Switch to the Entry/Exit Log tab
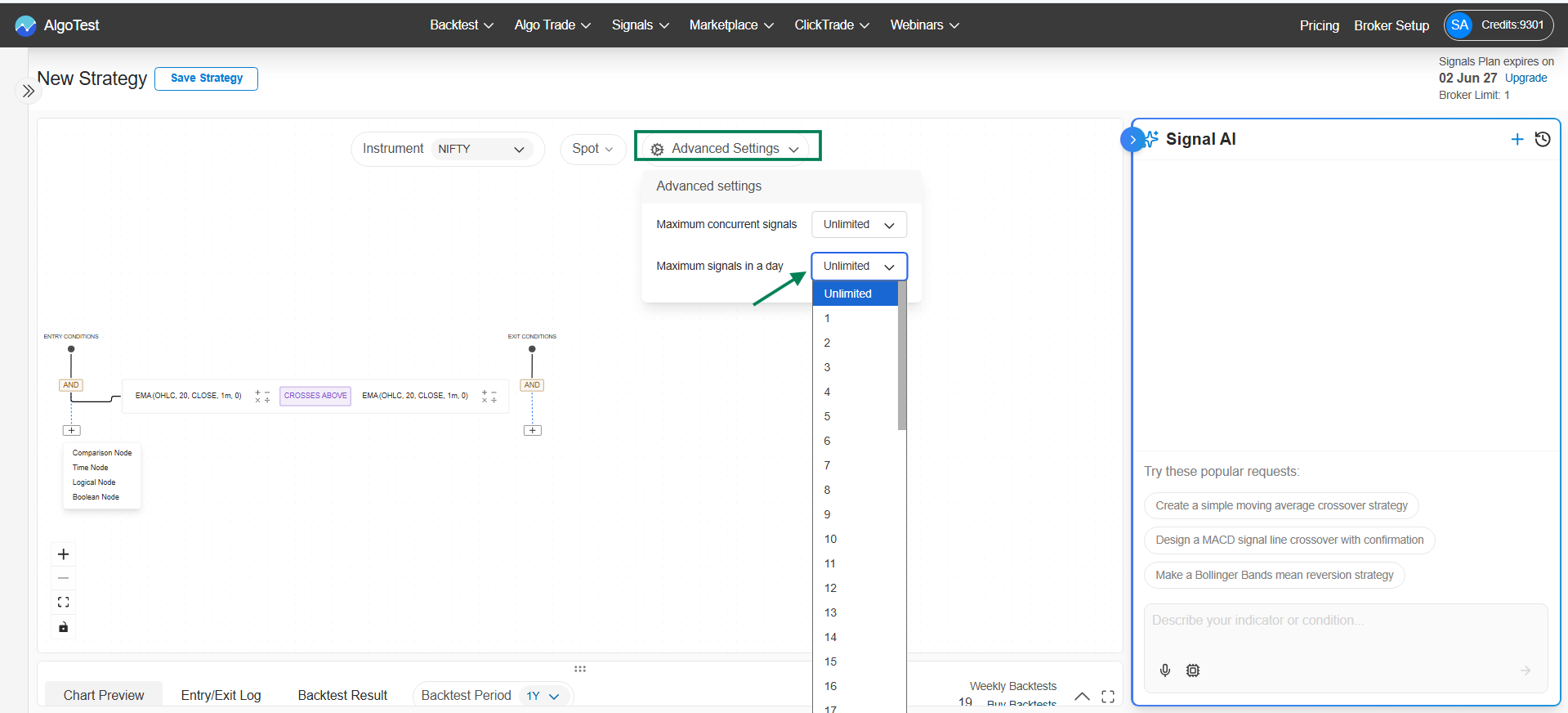The image size is (1568, 713). point(221,695)
